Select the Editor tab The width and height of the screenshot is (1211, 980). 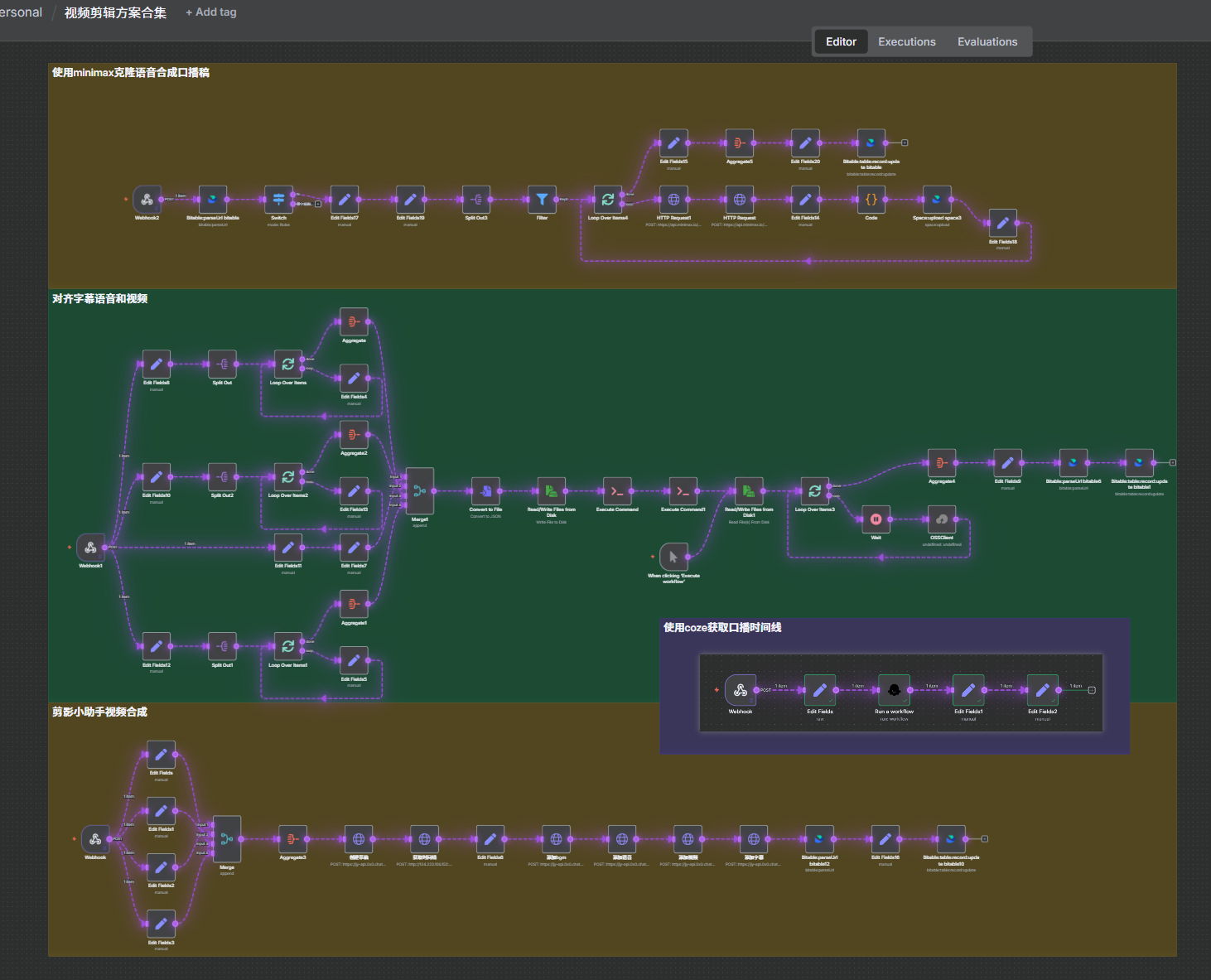[841, 41]
